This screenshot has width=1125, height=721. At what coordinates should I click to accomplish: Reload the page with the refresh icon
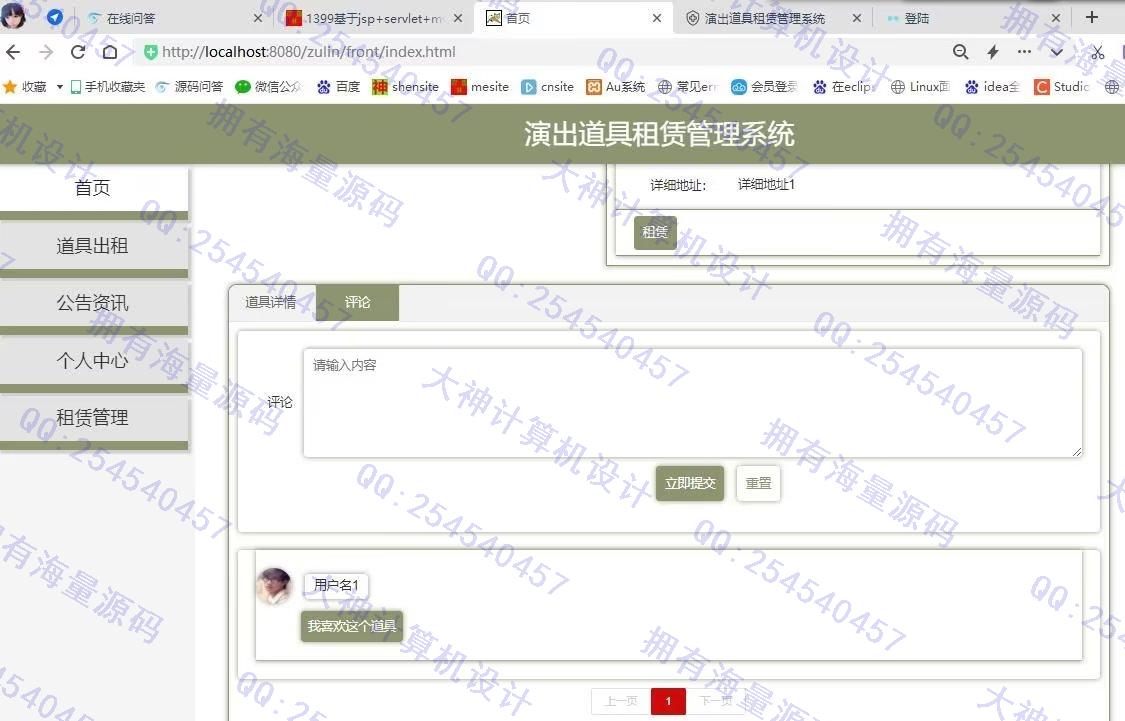click(x=78, y=52)
